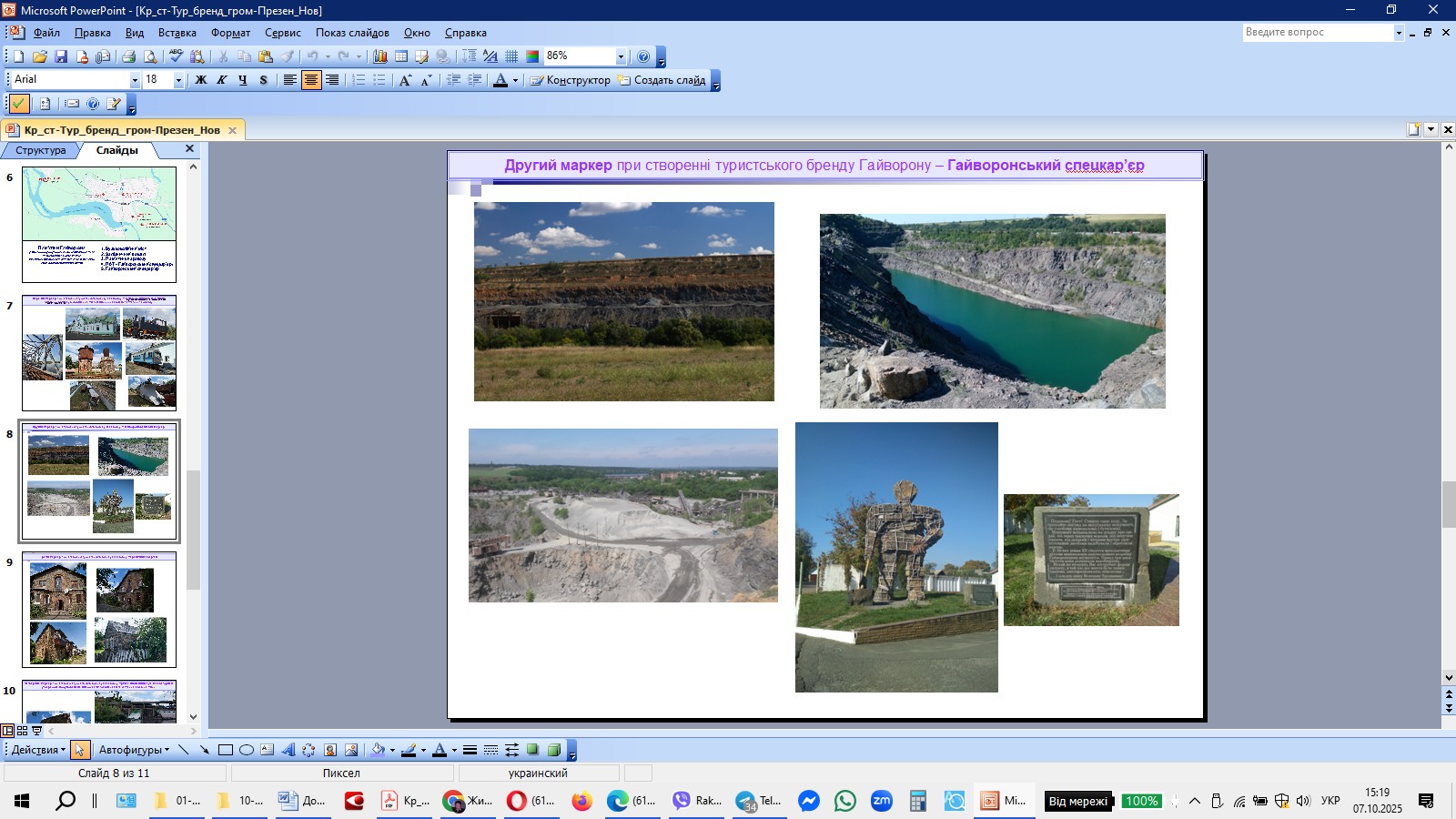The image size is (1456, 819).
Task: Click the Конструктор button
Action: point(571,80)
